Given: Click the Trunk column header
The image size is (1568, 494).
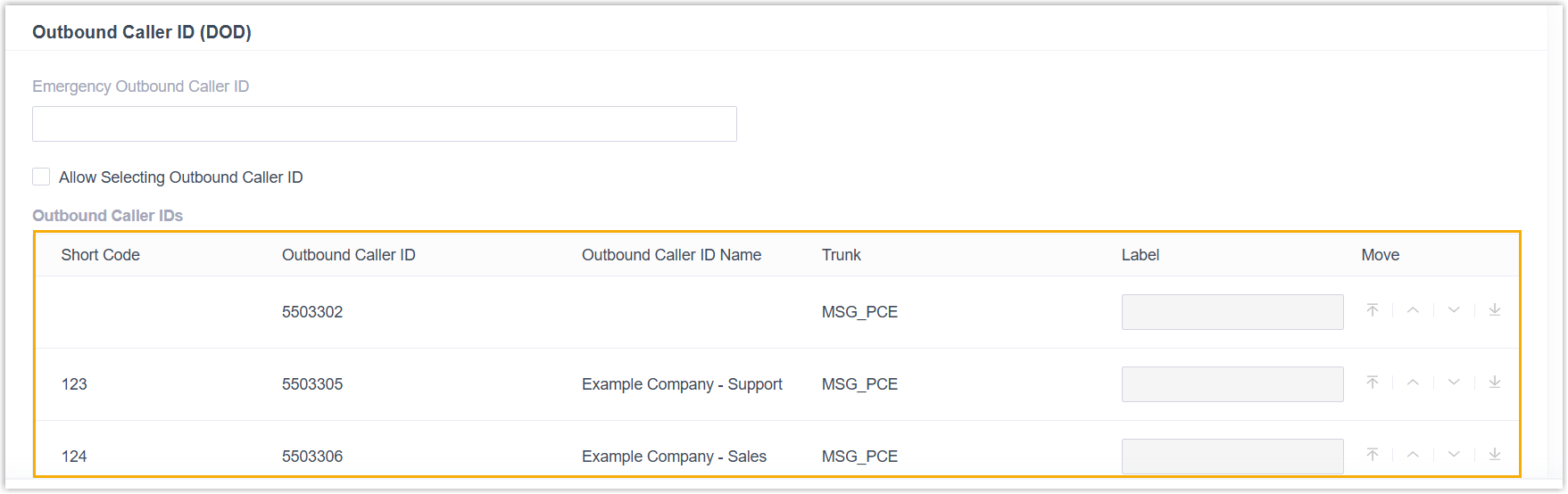Looking at the screenshot, I should coord(841,255).
